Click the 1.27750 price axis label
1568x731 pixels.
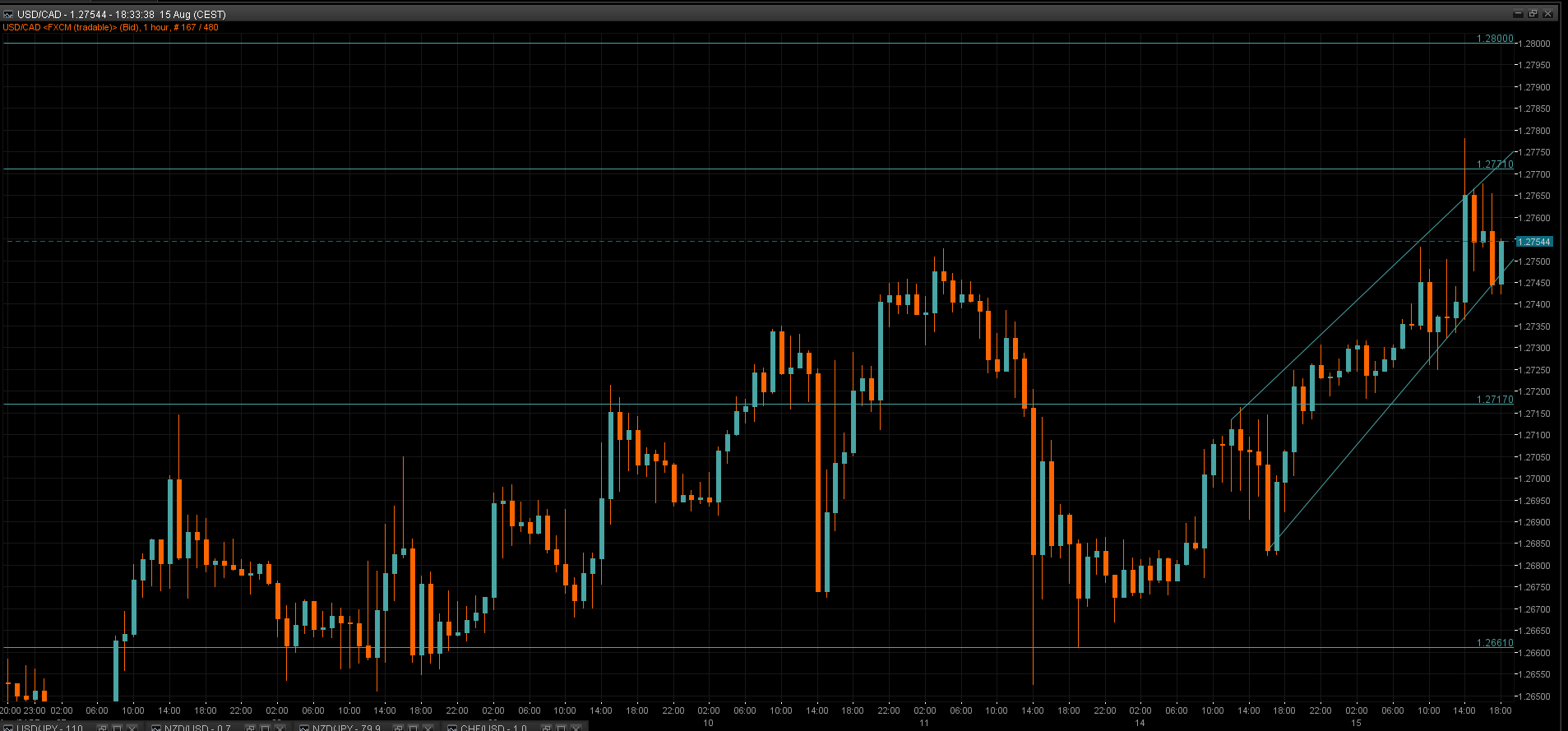(x=1534, y=152)
